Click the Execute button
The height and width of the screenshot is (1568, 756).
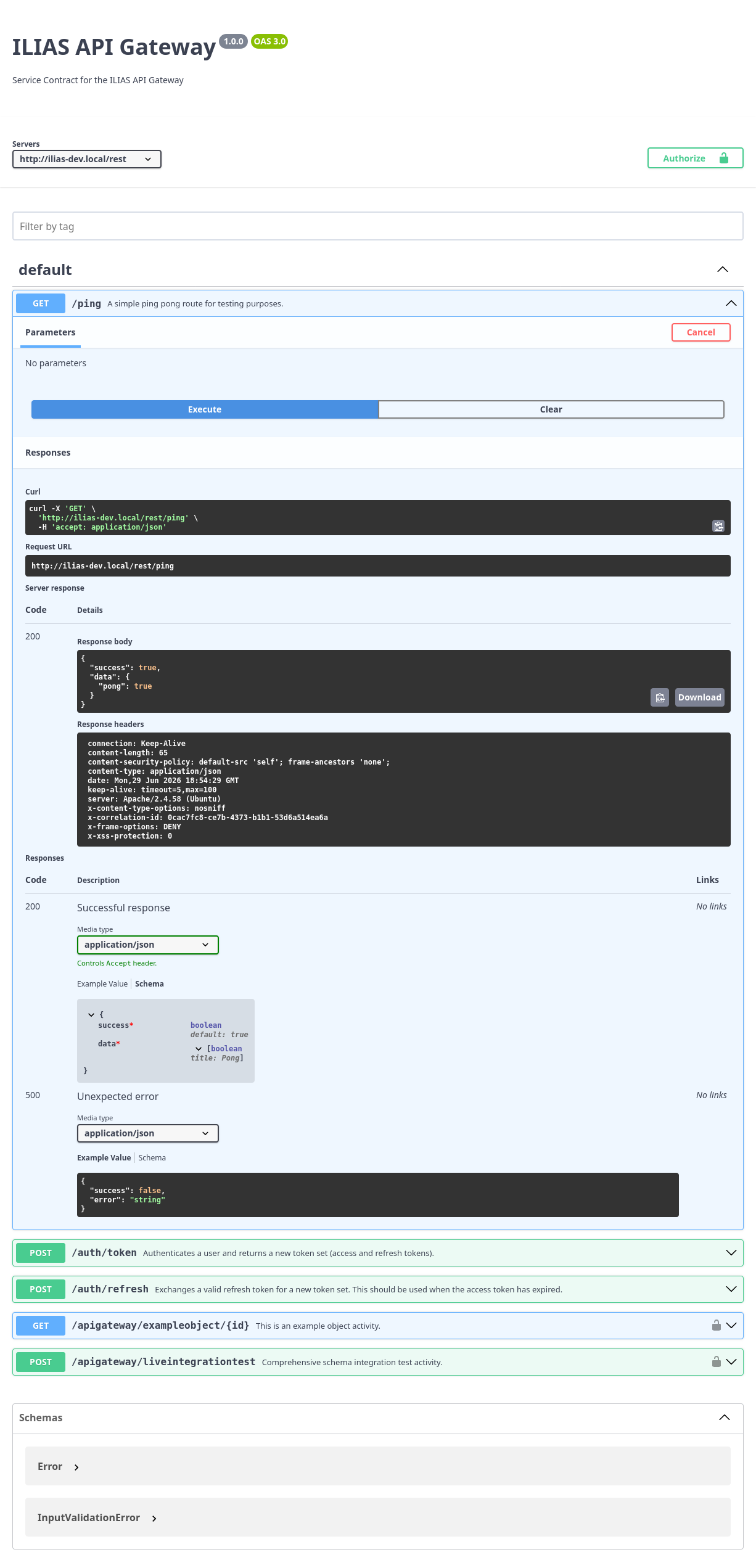pos(205,409)
